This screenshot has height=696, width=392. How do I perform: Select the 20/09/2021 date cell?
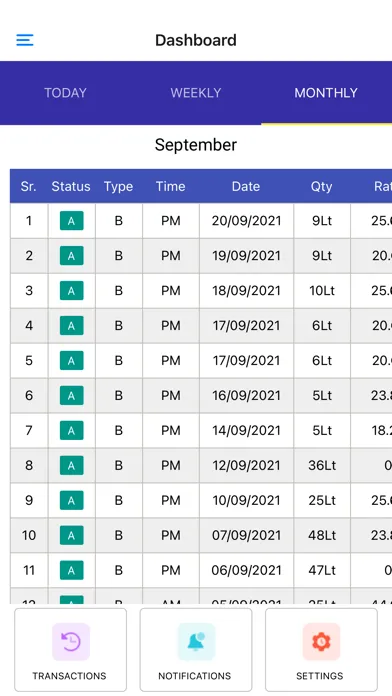pos(246,221)
